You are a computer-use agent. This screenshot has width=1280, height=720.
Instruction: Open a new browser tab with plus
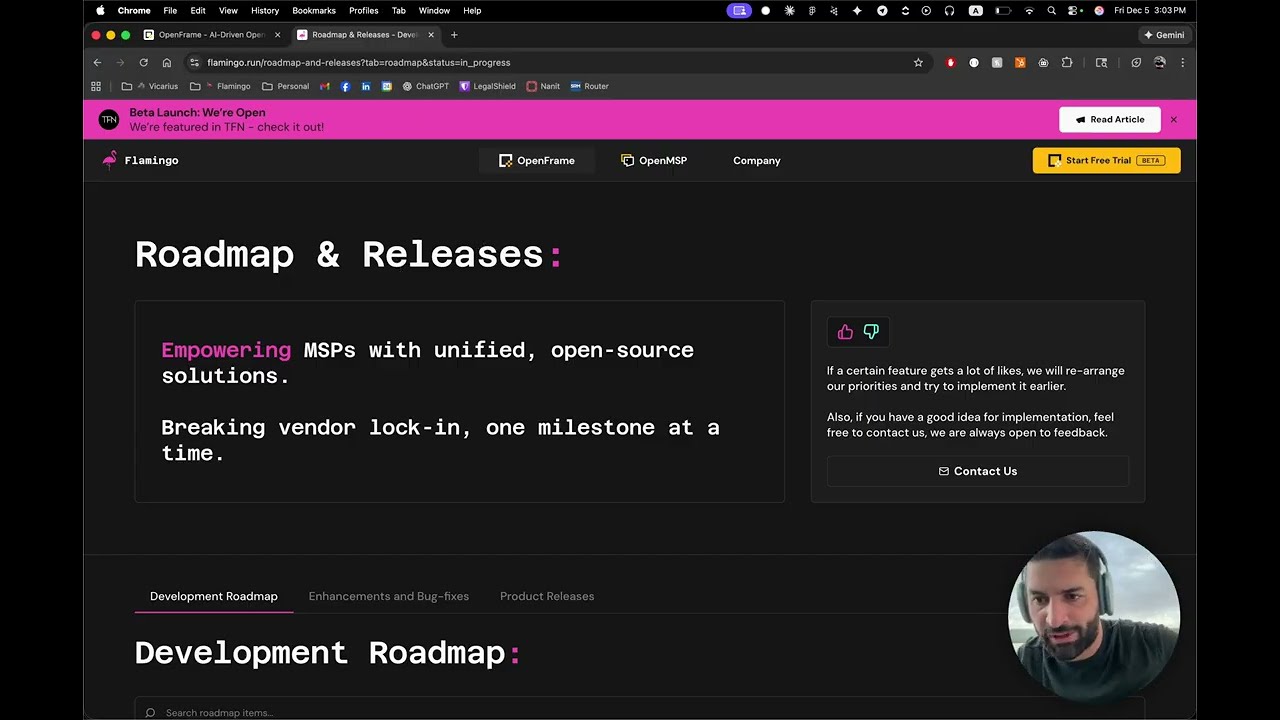click(454, 35)
